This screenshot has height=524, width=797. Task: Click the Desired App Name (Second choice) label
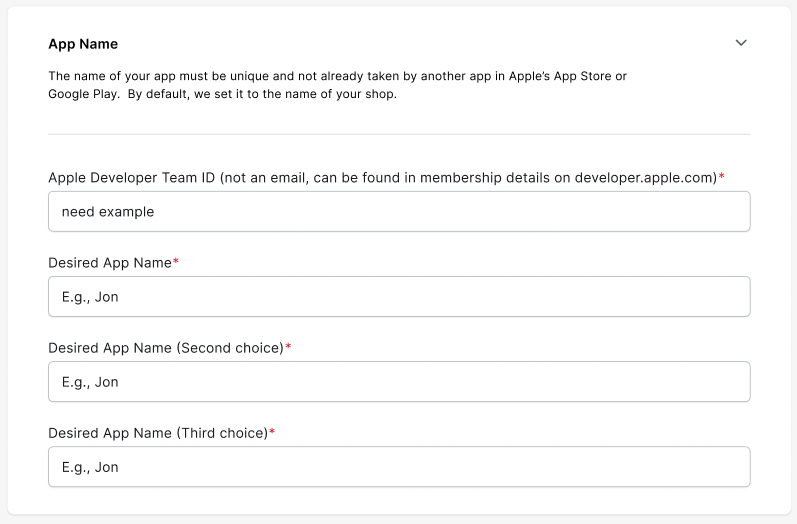(x=166, y=348)
